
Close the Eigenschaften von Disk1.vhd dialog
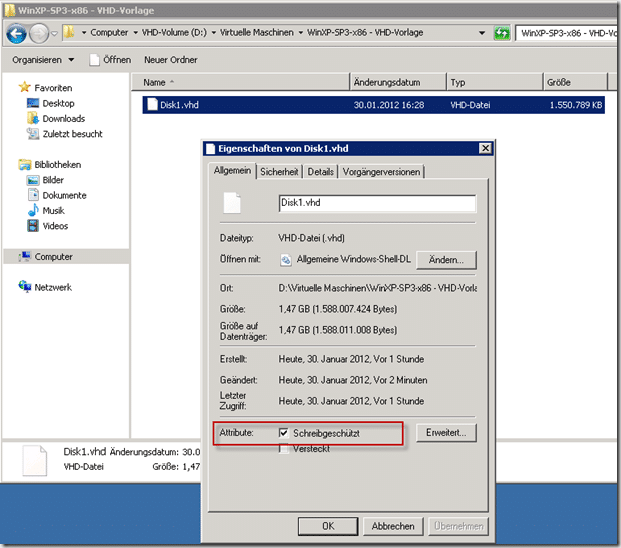click(485, 148)
